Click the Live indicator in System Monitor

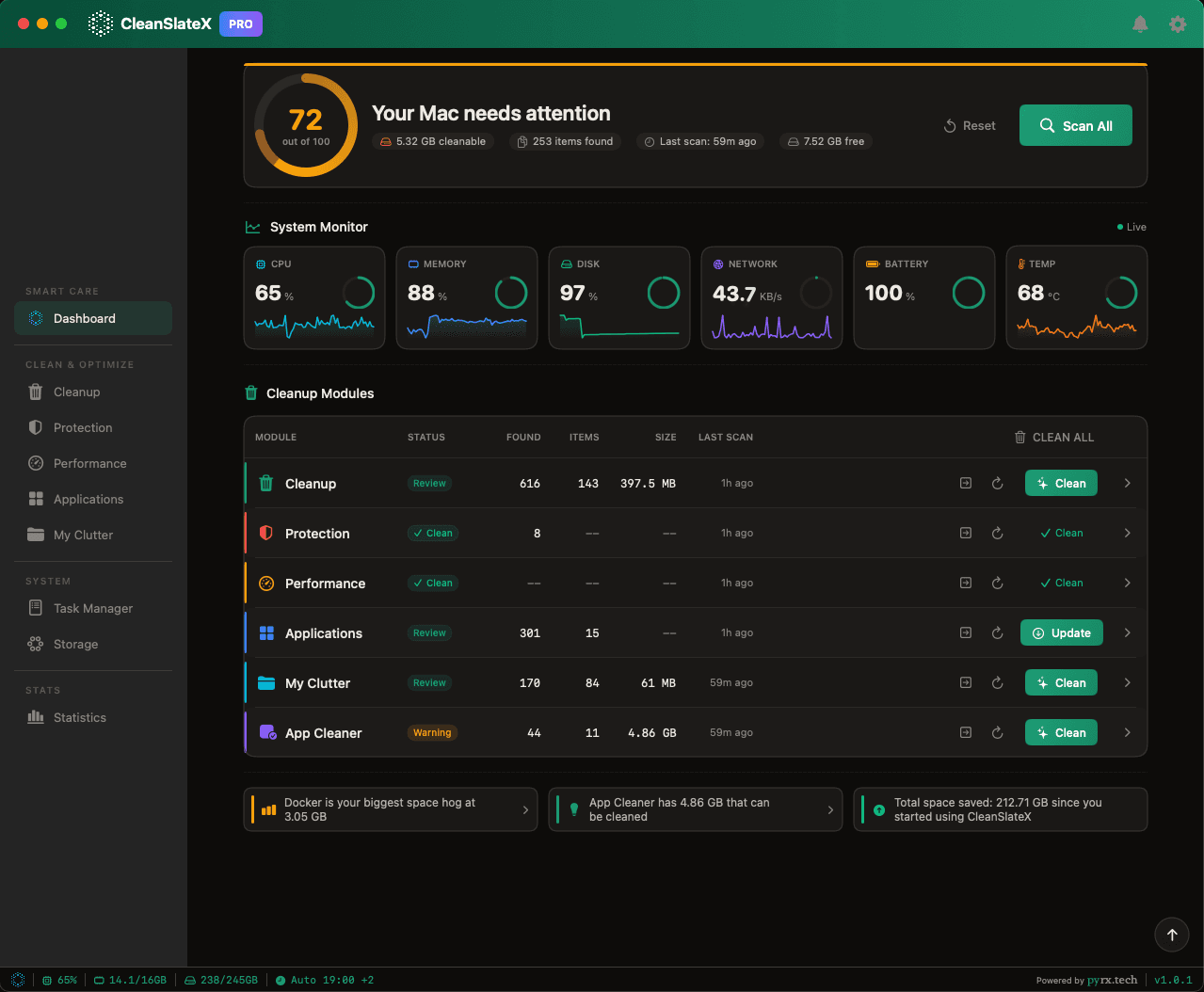pos(1132,227)
